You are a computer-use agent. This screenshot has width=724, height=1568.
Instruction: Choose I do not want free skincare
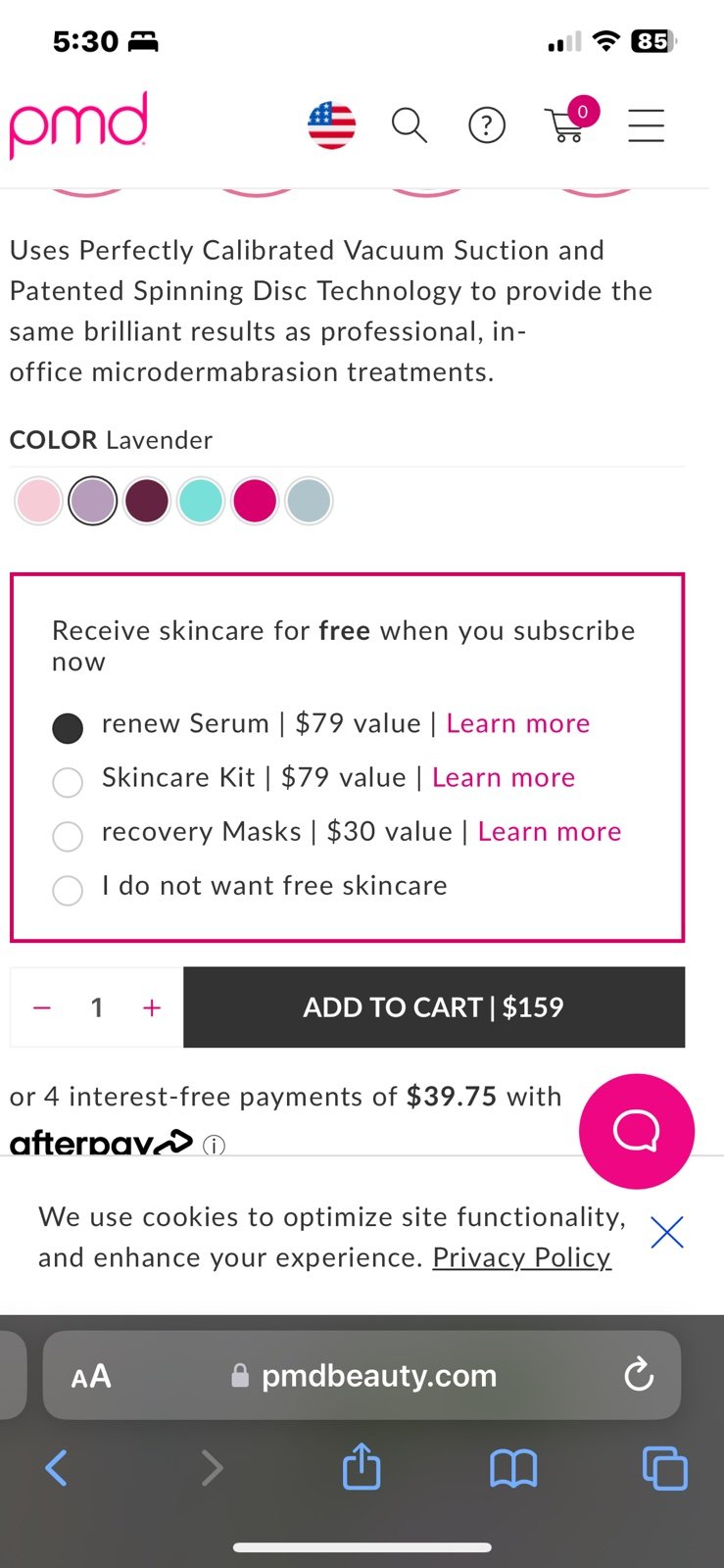(68, 890)
